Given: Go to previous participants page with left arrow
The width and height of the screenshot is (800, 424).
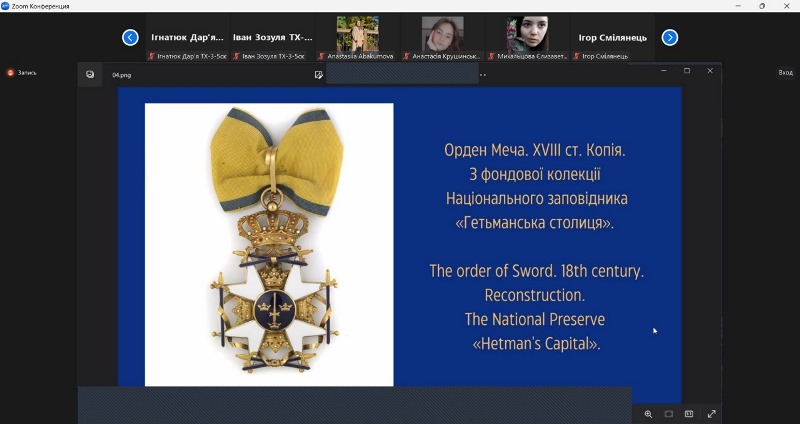Looking at the screenshot, I should click(x=130, y=37).
